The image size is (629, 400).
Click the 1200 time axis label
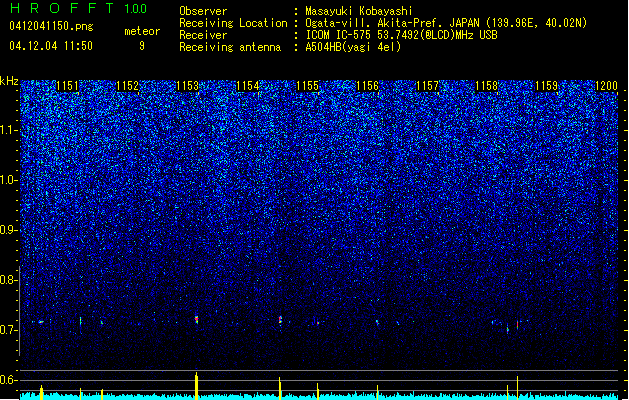[x=607, y=86]
